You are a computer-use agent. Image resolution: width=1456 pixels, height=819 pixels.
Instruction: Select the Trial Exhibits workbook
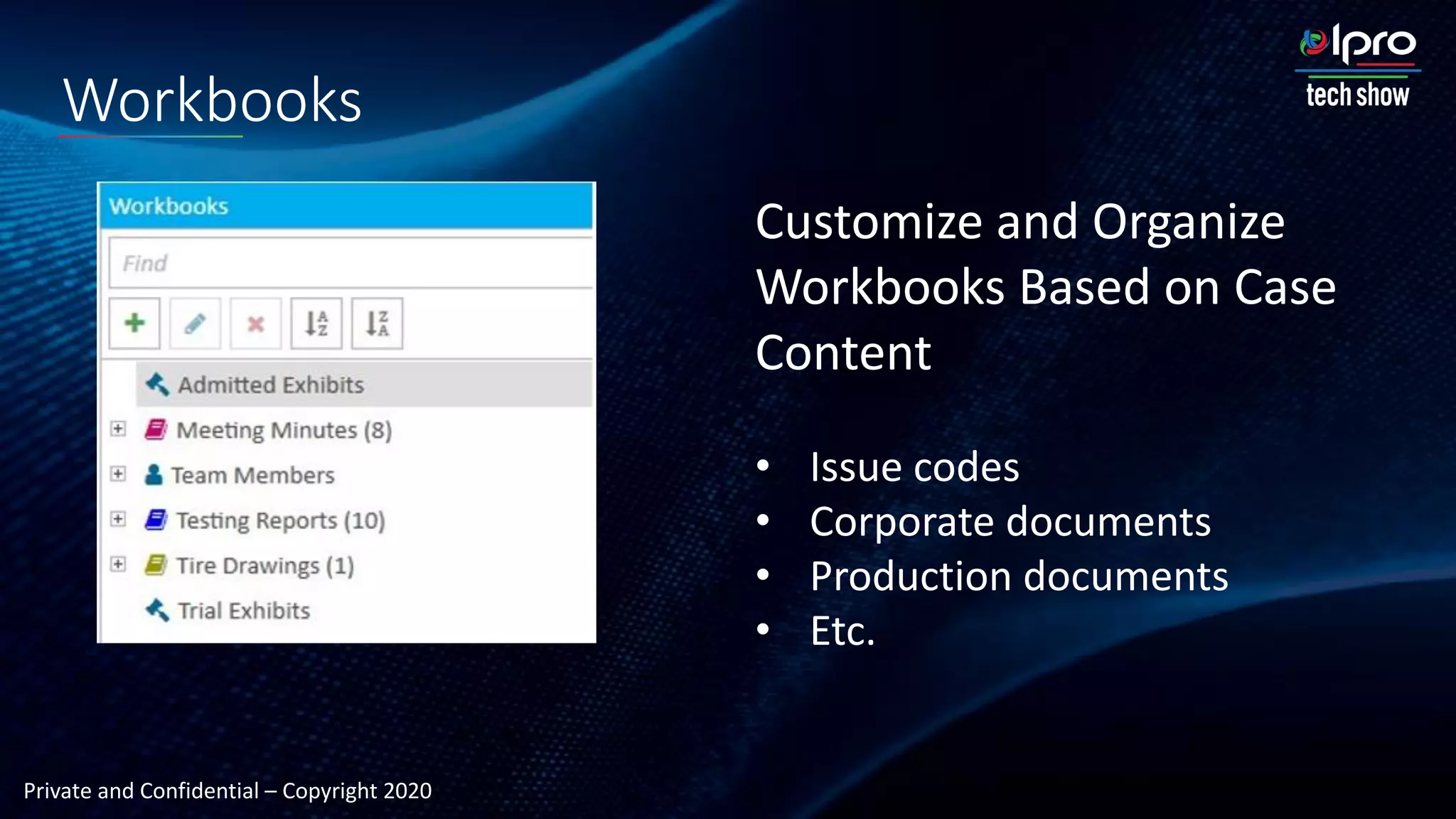[x=243, y=611]
